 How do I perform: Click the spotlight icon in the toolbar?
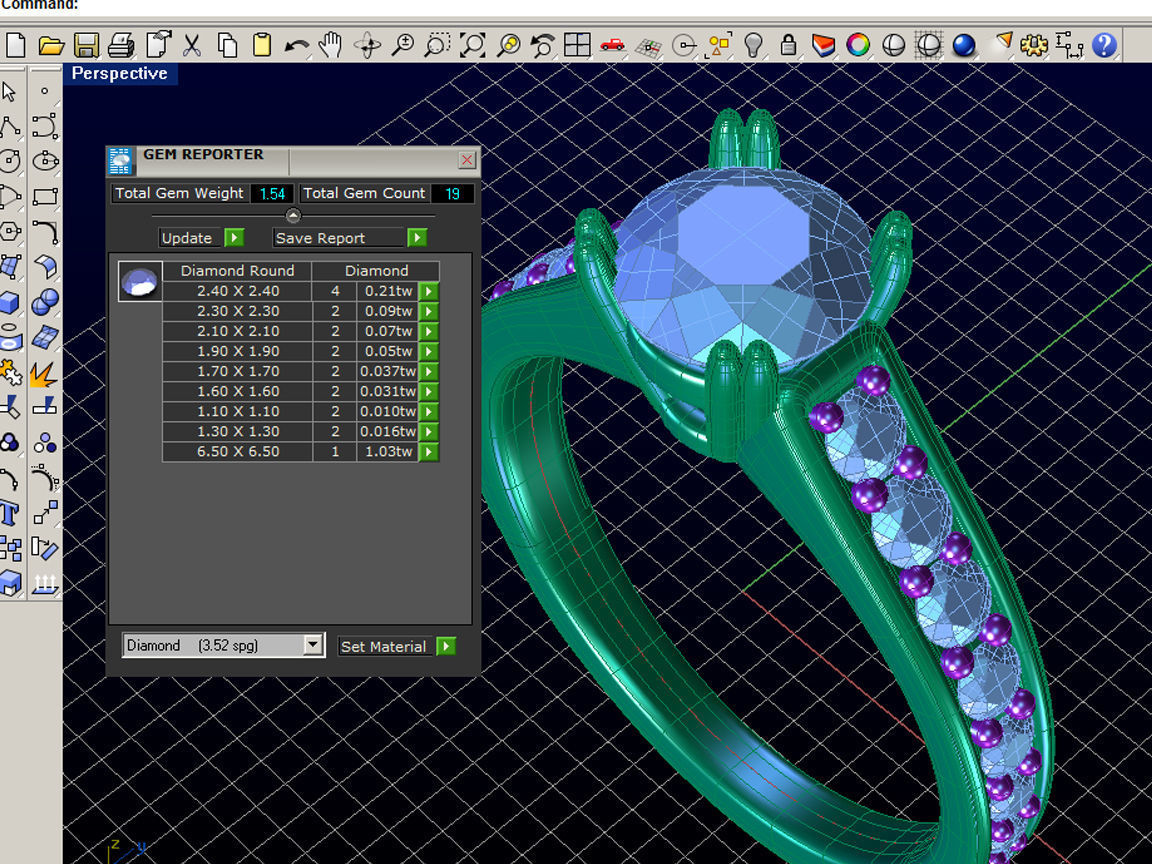999,44
